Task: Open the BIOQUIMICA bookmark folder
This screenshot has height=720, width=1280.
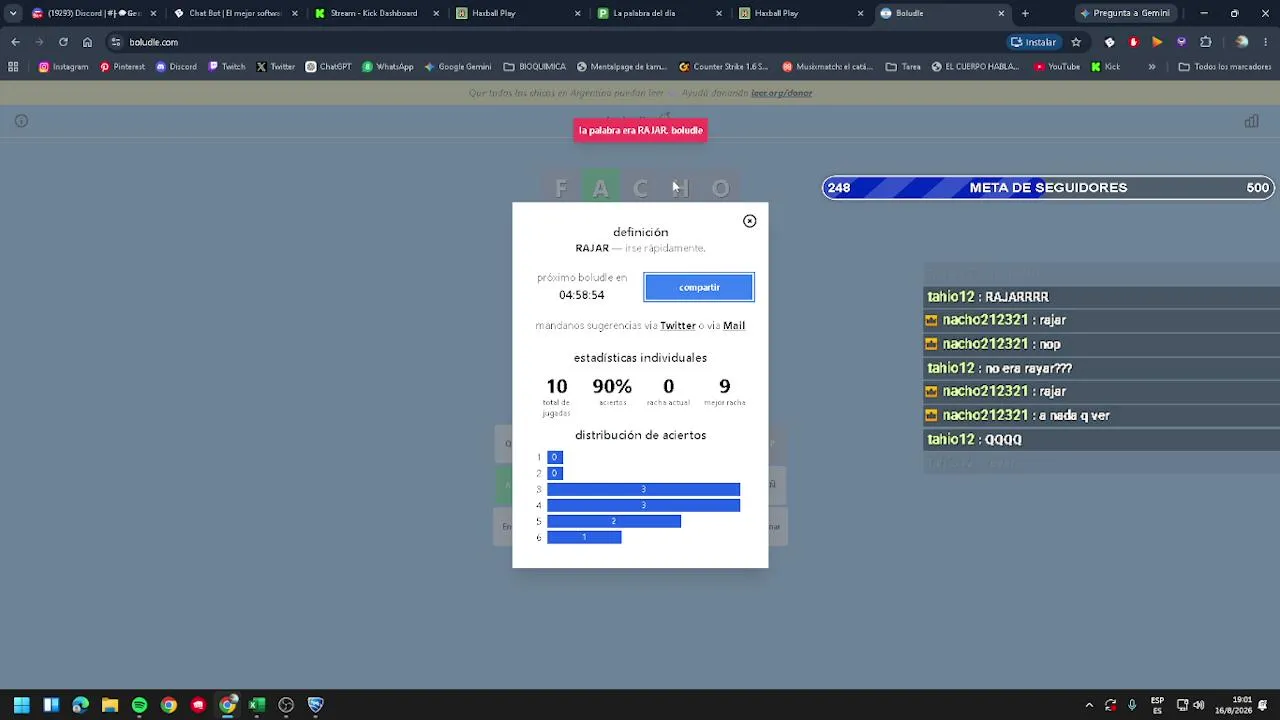Action: click(535, 67)
